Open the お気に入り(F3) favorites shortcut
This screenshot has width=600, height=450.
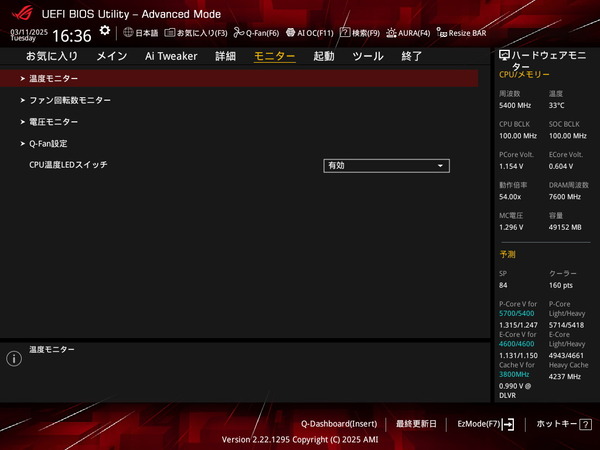(x=196, y=33)
